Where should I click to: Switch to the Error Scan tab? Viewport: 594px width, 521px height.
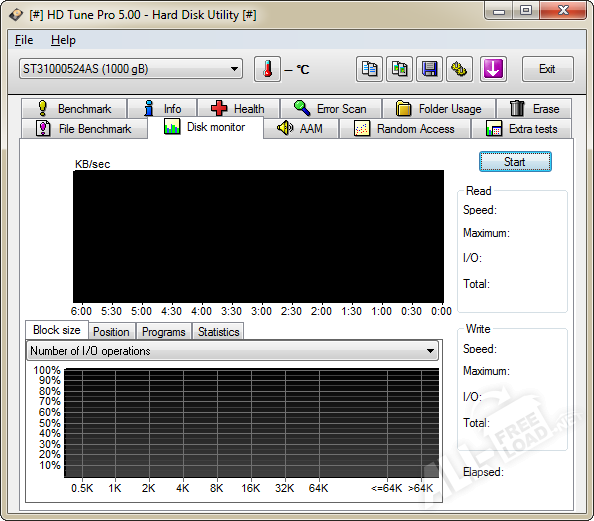click(x=331, y=109)
